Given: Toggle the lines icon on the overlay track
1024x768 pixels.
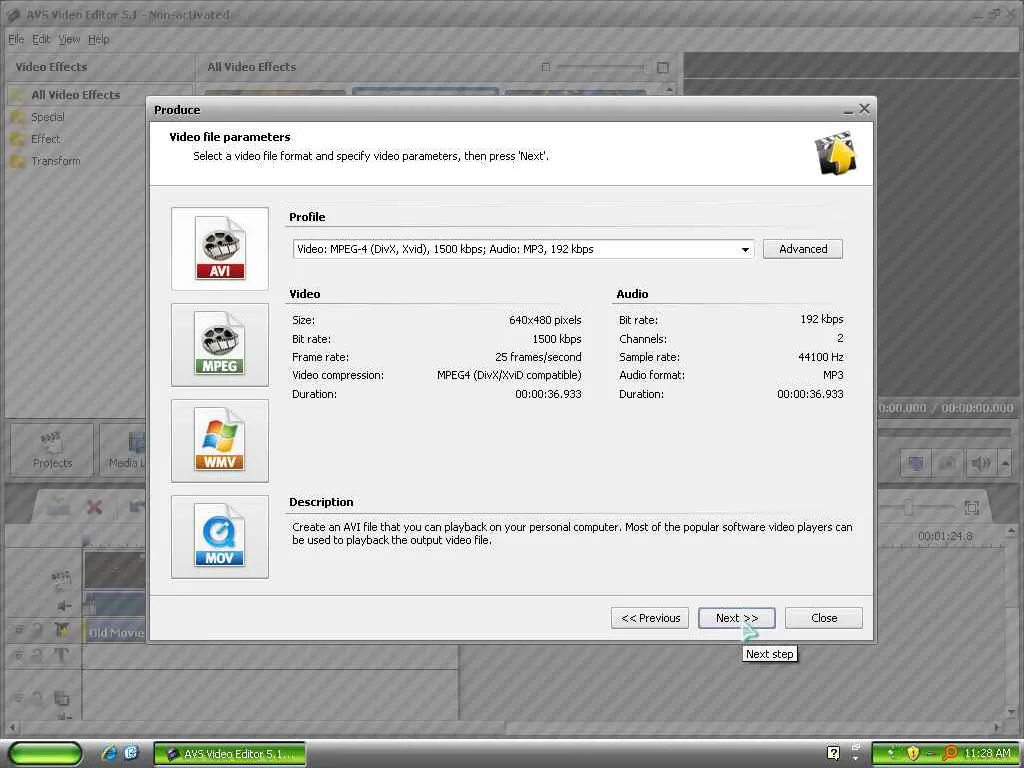Looking at the screenshot, I should (x=19, y=699).
